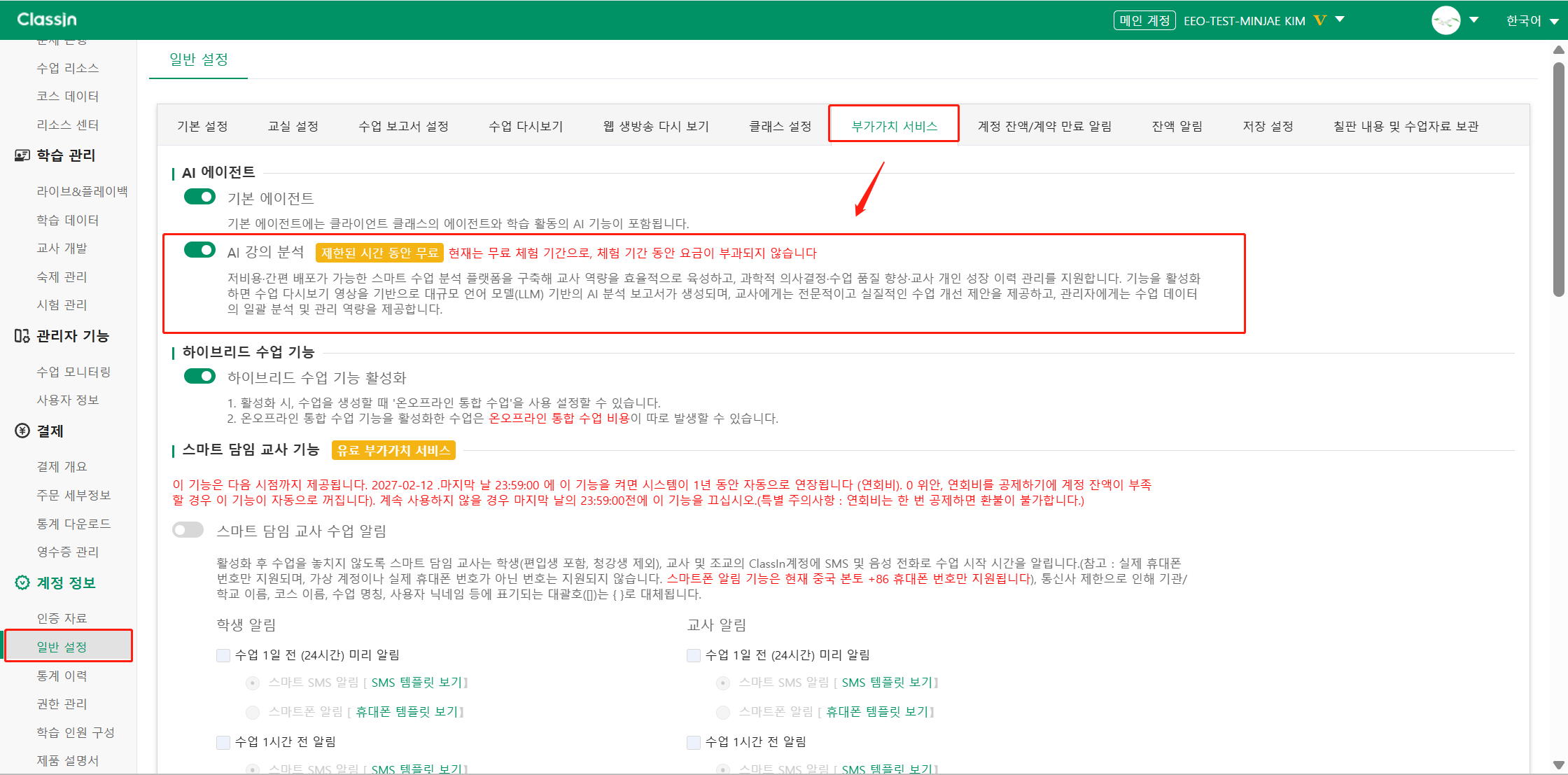Open the 교실 설정 tab

(x=293, y=126)
